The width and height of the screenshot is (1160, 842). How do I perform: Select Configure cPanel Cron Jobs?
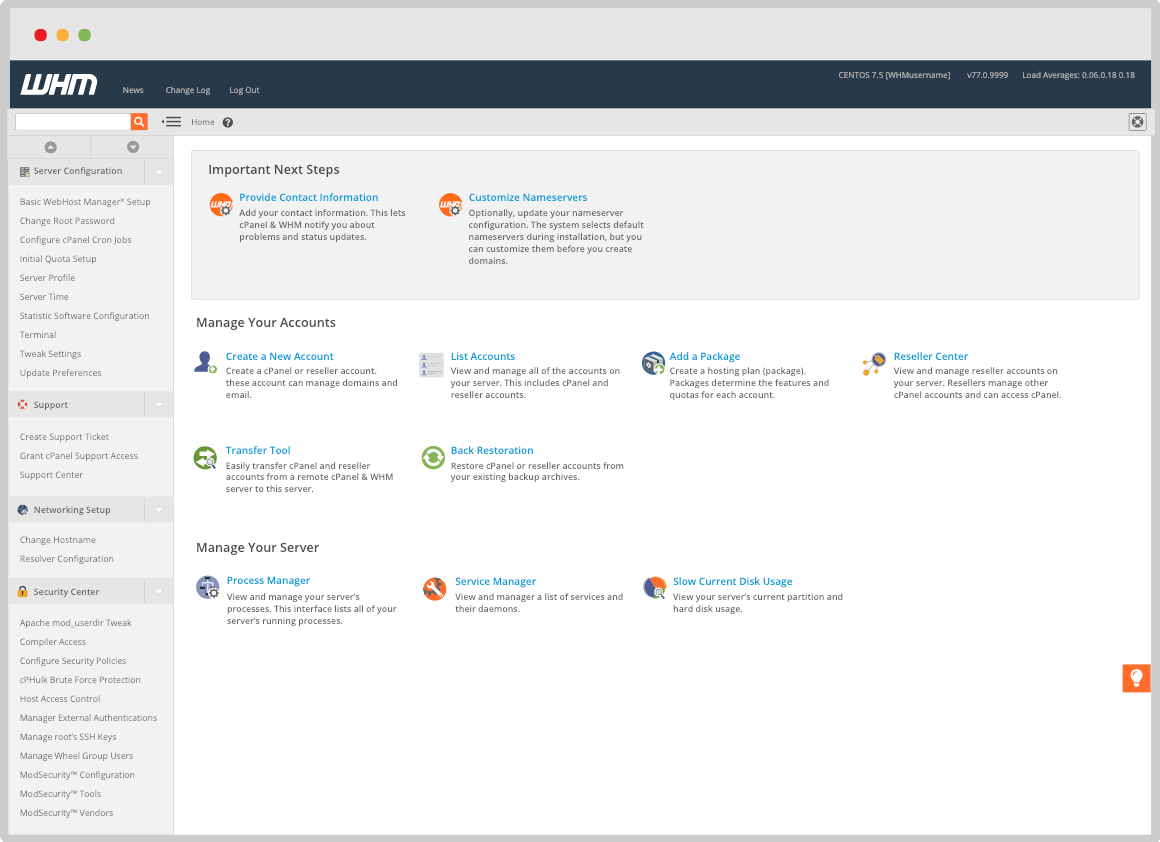75,240
